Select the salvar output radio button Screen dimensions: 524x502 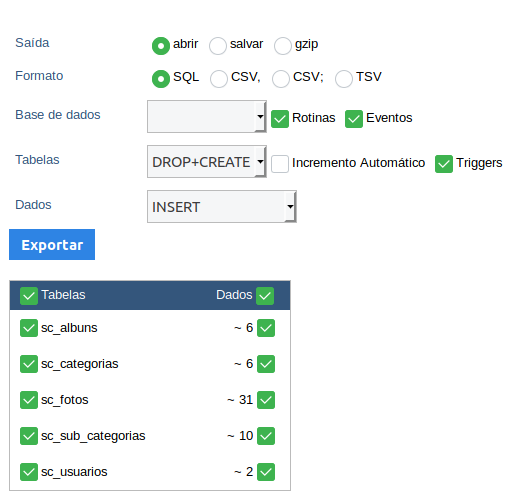coord(218,46)
